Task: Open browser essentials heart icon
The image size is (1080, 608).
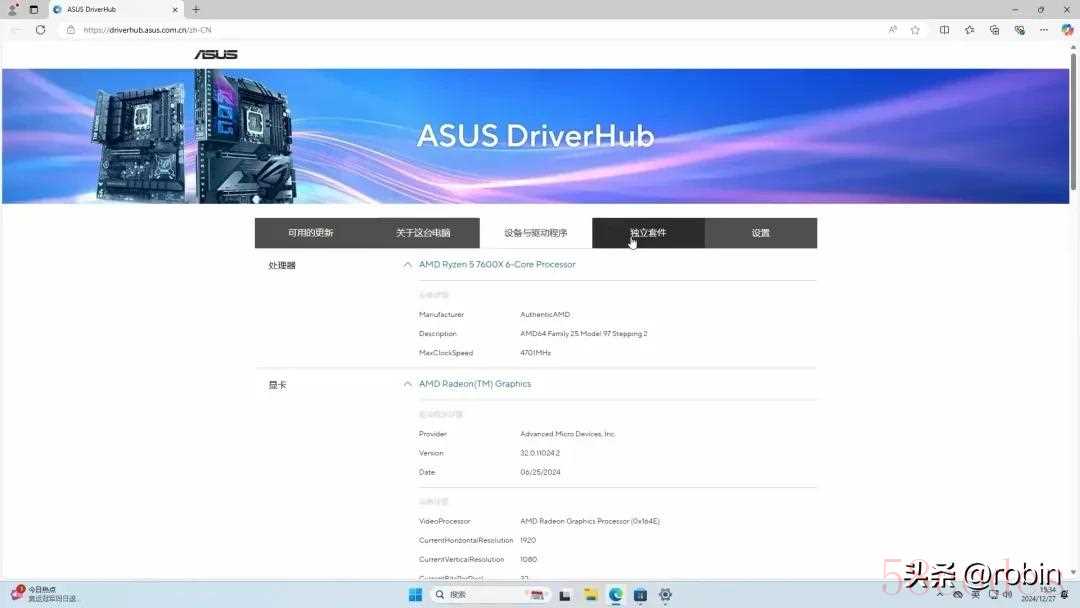Action: point(1019,30)
